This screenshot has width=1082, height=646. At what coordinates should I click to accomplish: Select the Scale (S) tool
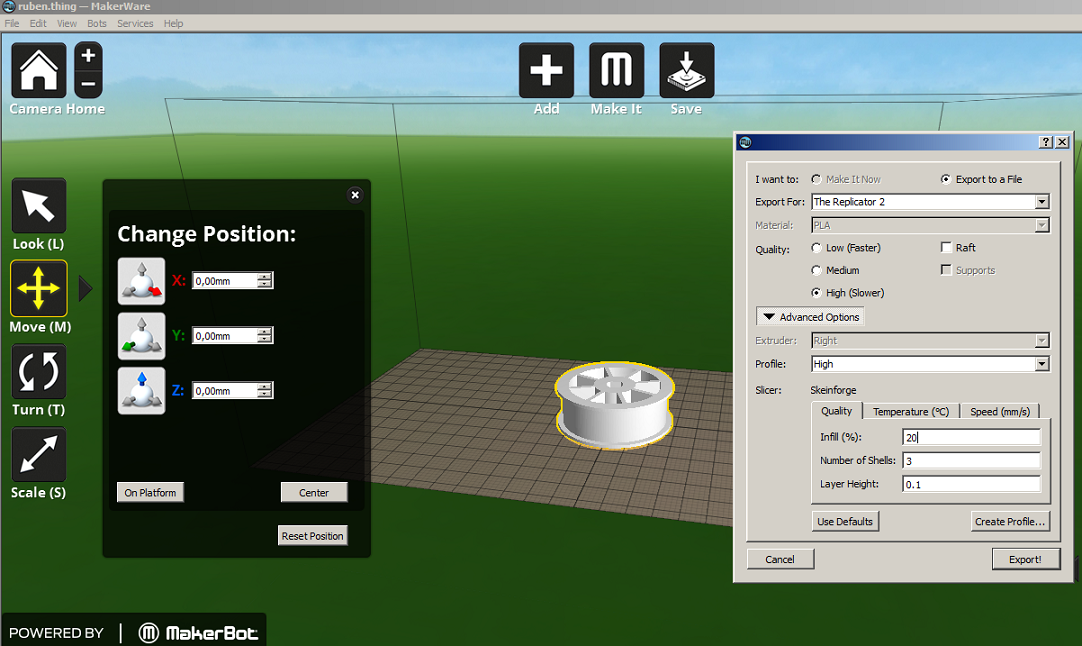(39, 454)
